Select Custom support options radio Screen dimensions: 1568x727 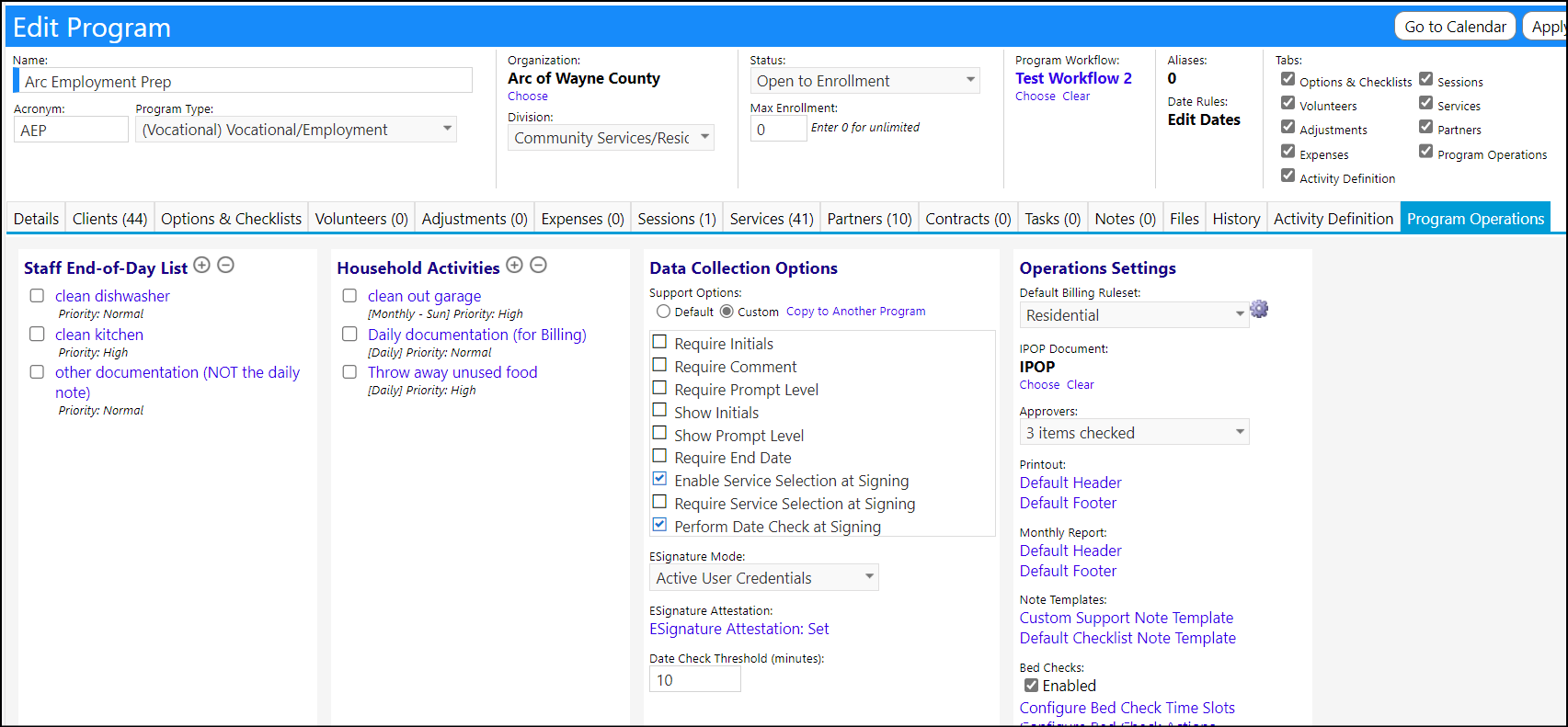tap(727, 312)
